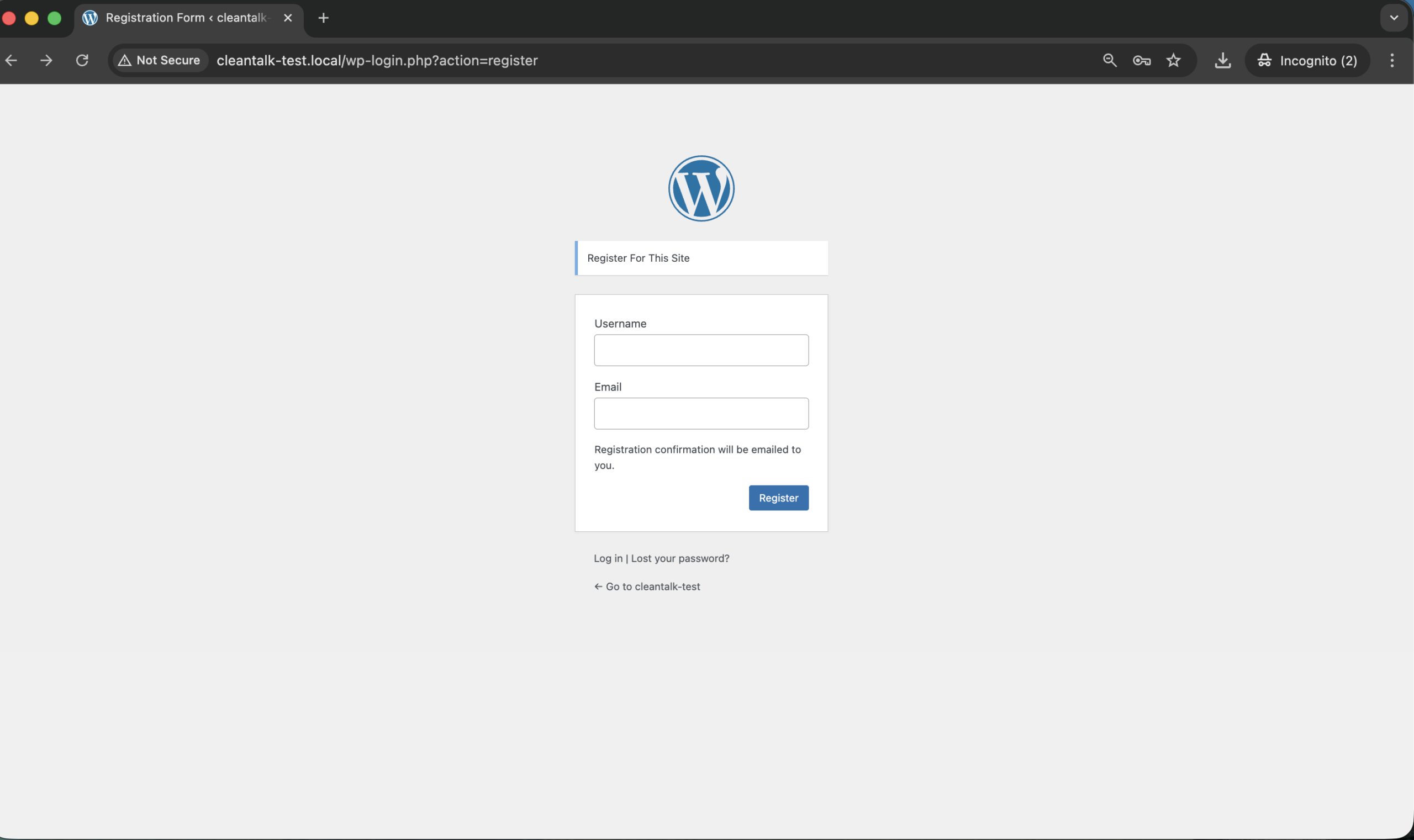Open the password manager key icon

pyautogui.click(x=1142, y=60)
